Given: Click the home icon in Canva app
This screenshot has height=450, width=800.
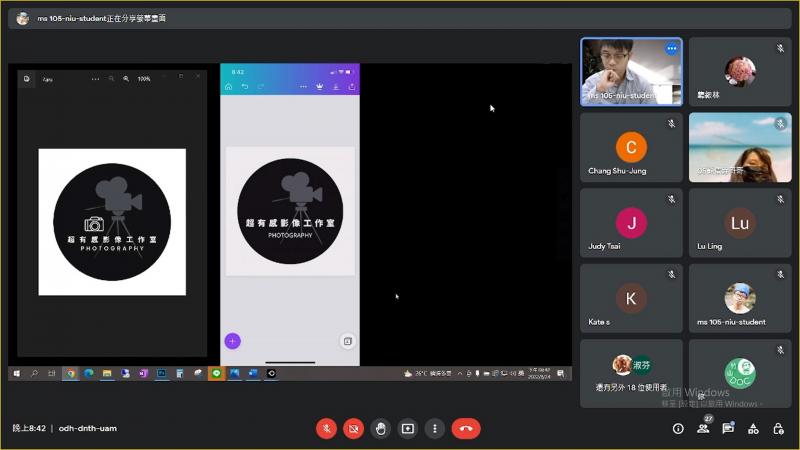Looking at the screenshot, I should pyautogui.click(x=229, y=87).
